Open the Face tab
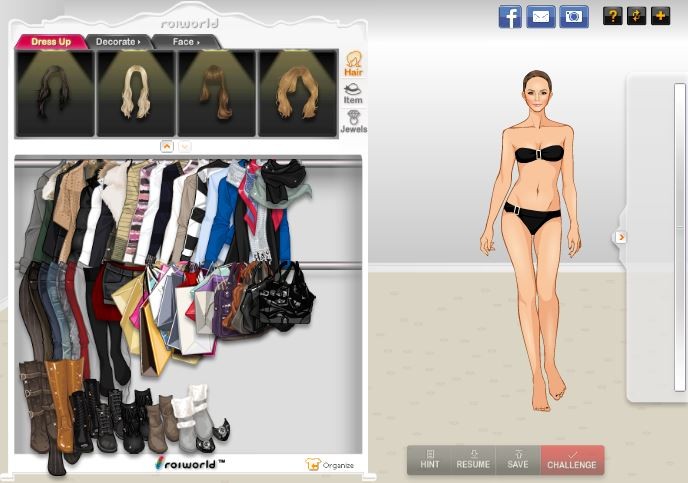 point(186,42)
